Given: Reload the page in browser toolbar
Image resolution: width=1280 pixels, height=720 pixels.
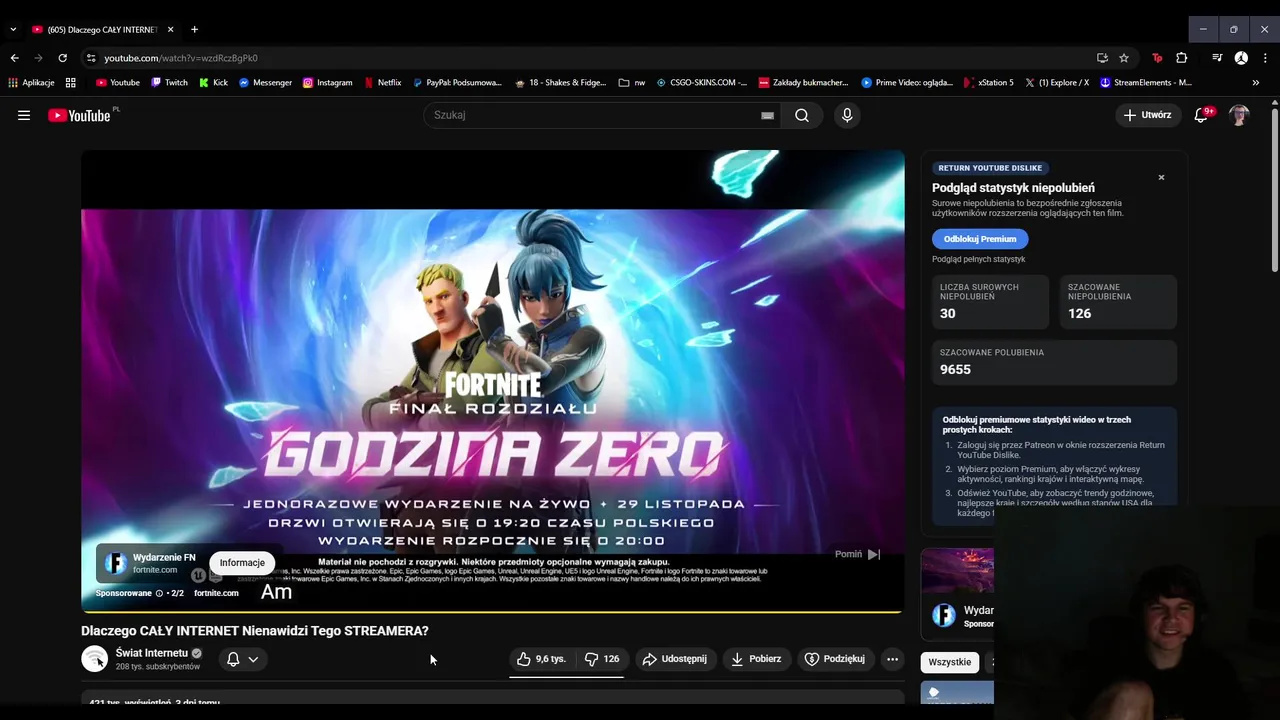Looking at the screenshot, I should [x=62, y=58].
